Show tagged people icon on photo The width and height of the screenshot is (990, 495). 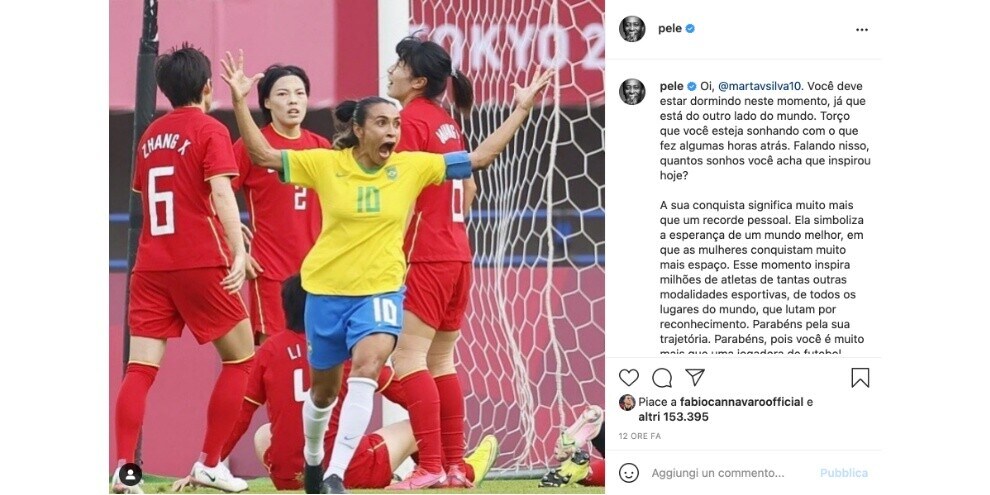[130, 474]
